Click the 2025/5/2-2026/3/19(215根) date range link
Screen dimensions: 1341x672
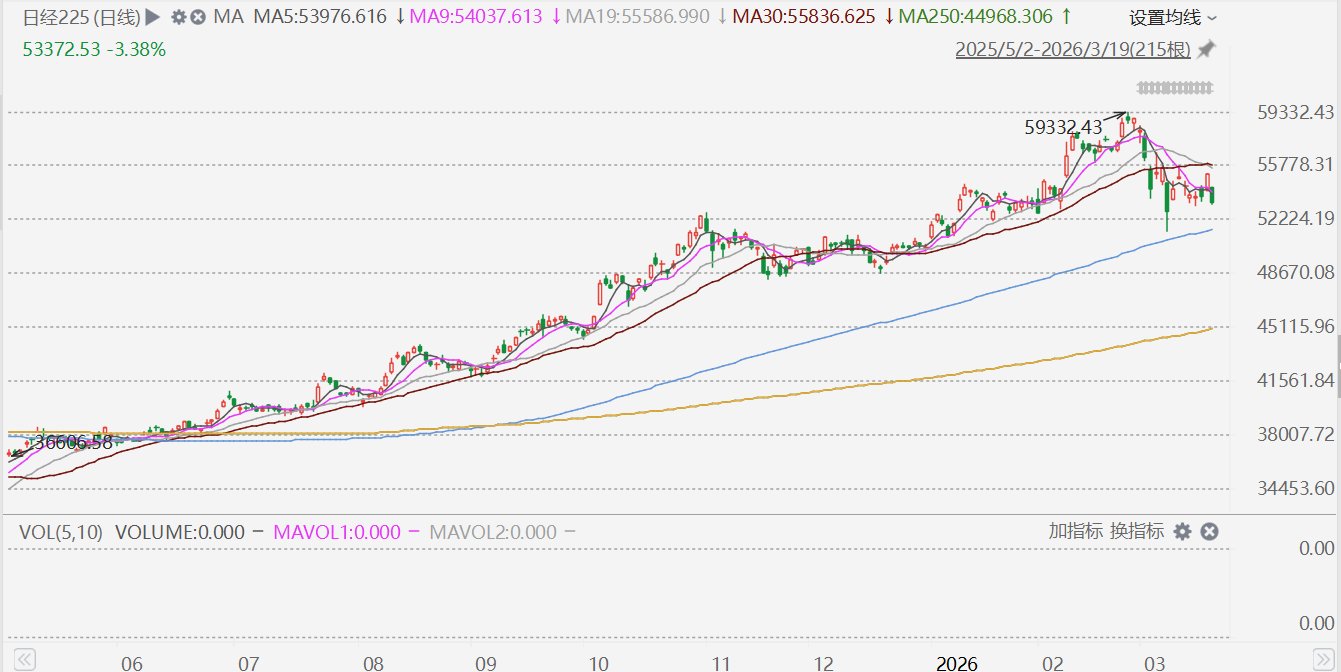coord(1073,49)
